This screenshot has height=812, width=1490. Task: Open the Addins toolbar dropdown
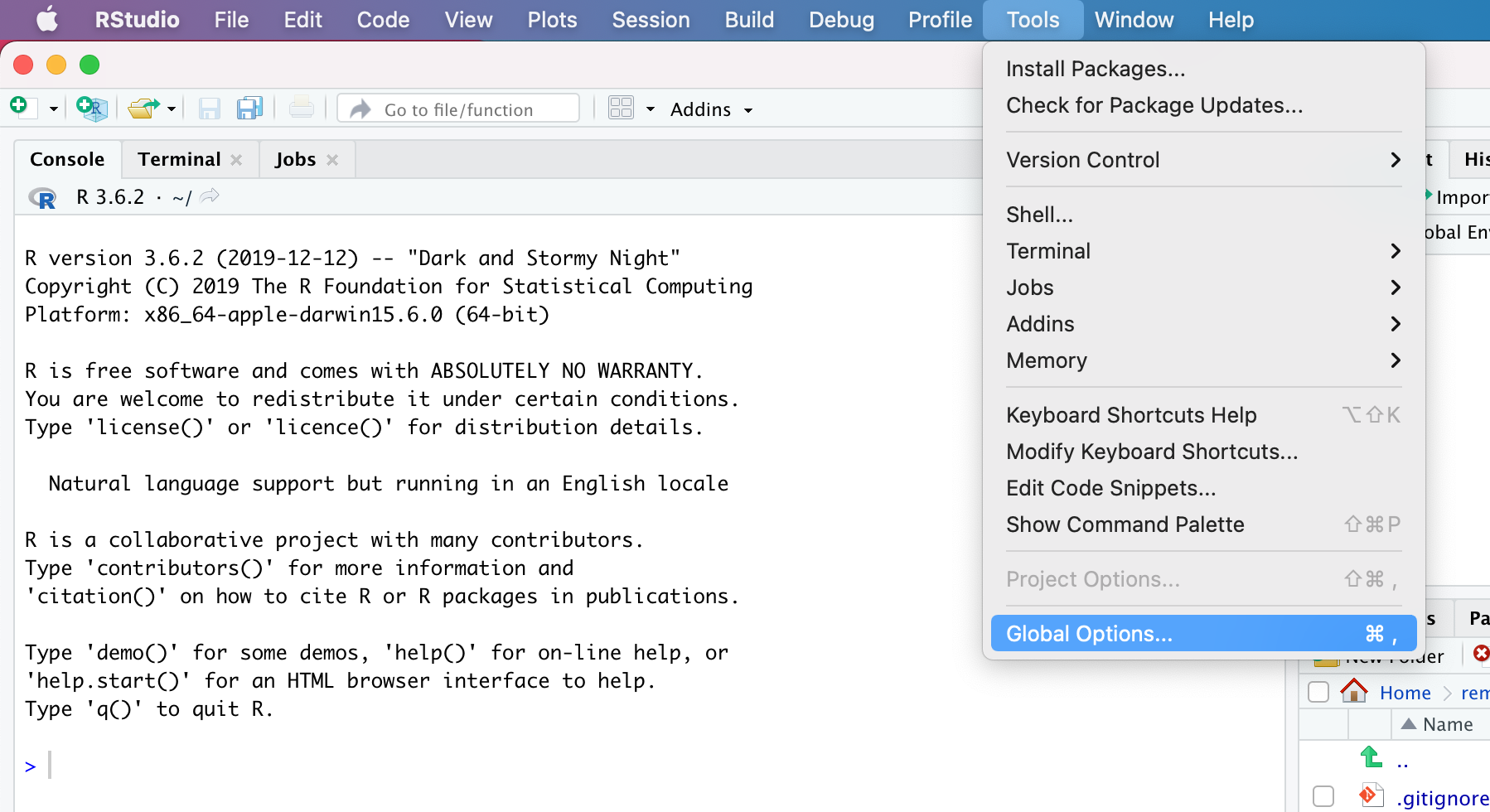pyautogui.click(x=711, y=109)
